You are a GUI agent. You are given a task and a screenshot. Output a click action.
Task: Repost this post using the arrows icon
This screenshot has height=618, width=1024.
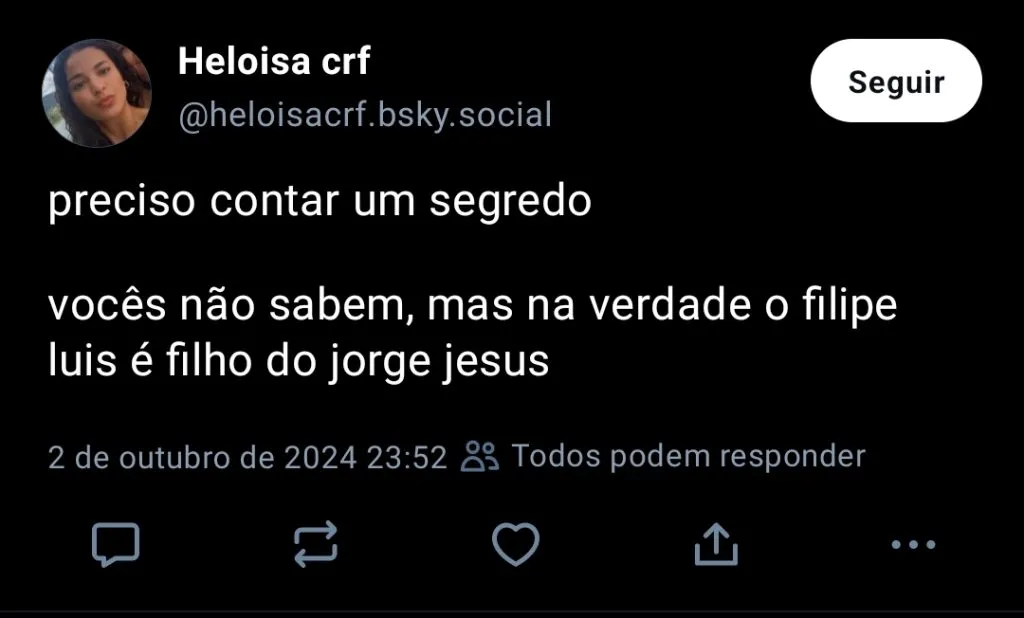coord(316,544)
